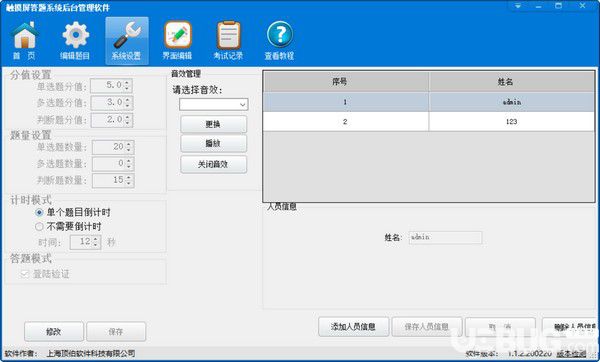Viewport: 600px width, 362px height.
Task: Click the 更换 sound button
Action: point(214,124)
